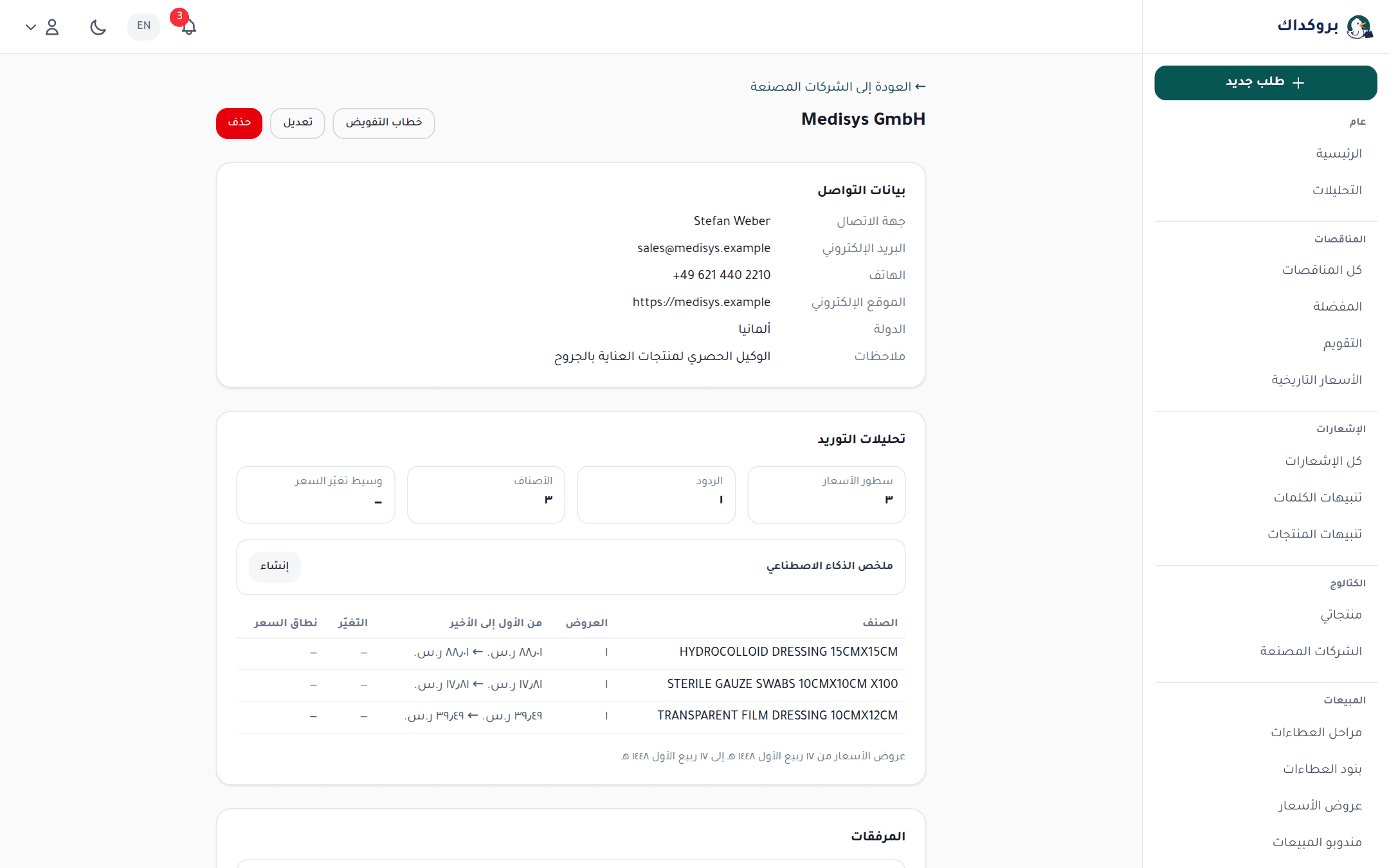The height and width of the screenshot is (868, 1389).
Task: Click the ملخص الذكاء الاصطناعي label
Action: point(830,566)
